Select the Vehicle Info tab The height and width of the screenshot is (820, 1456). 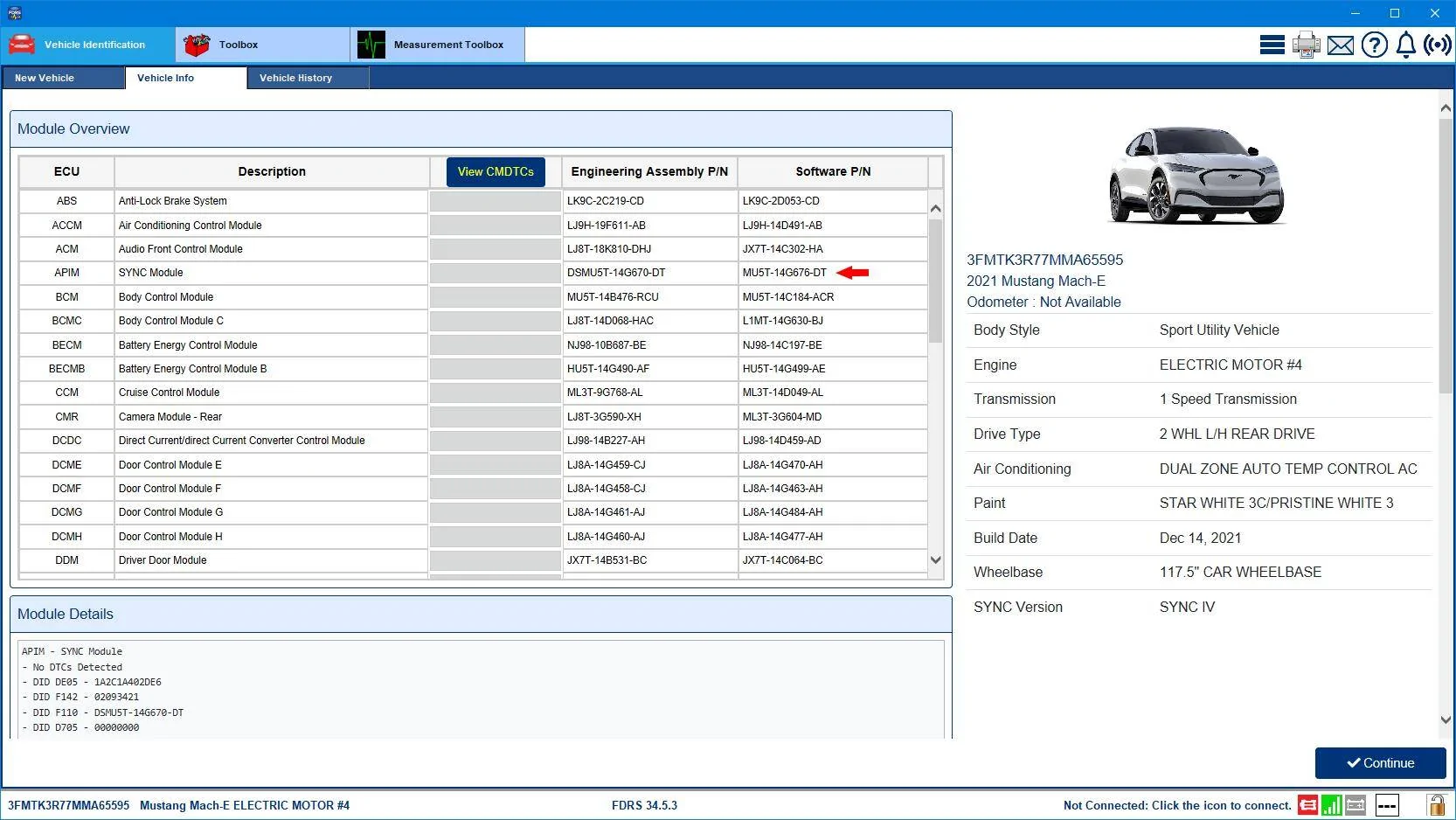point(186,78)
